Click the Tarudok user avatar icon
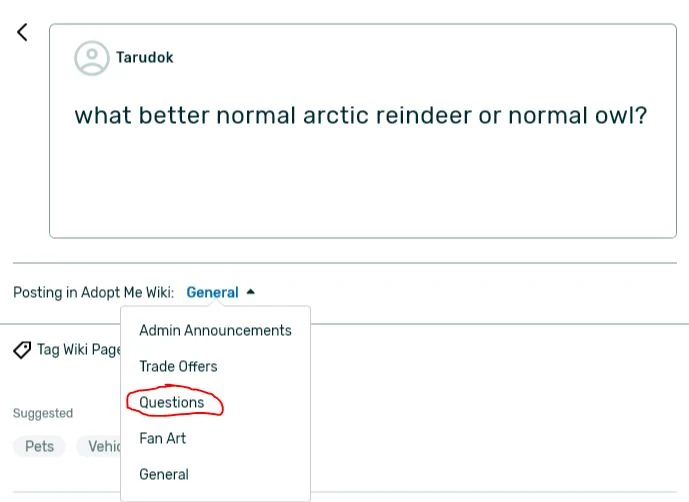The height and width of the screenshot is (502, 689). click(x=92, y=58)
